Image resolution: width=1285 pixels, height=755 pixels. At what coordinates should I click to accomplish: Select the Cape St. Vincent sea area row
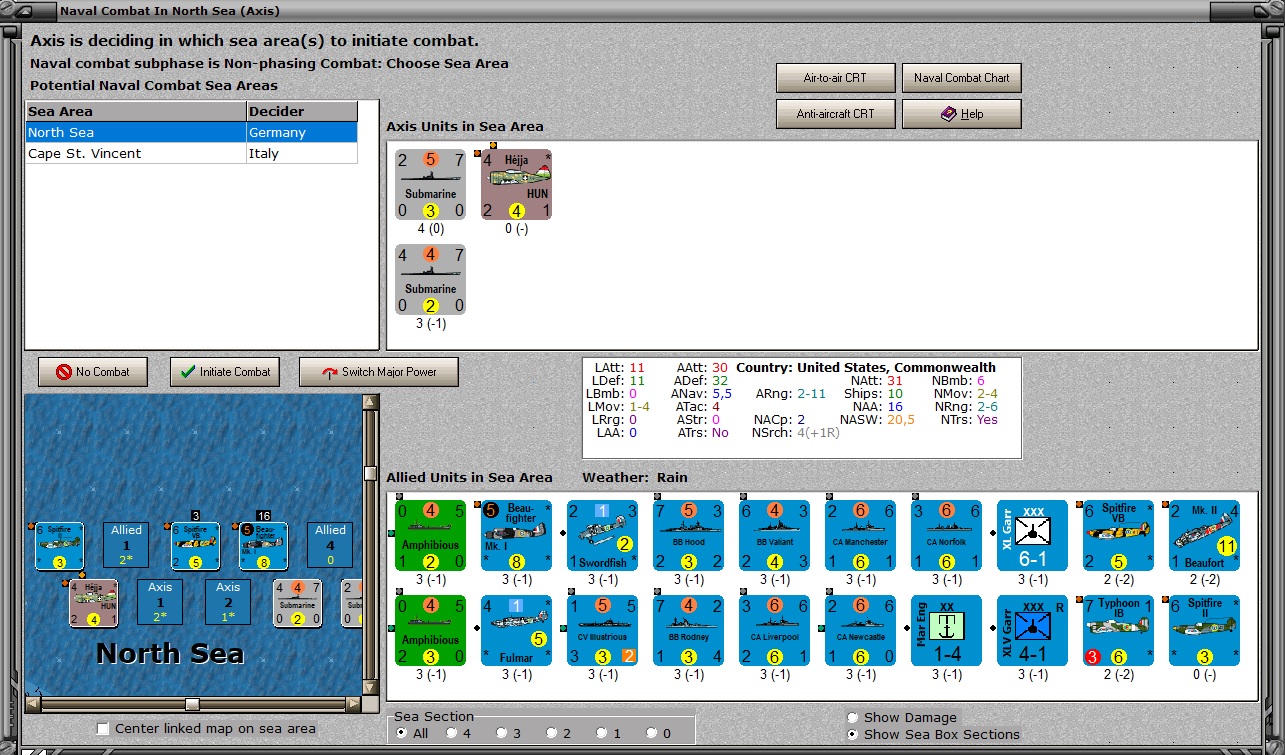click(x=191, y=154)
